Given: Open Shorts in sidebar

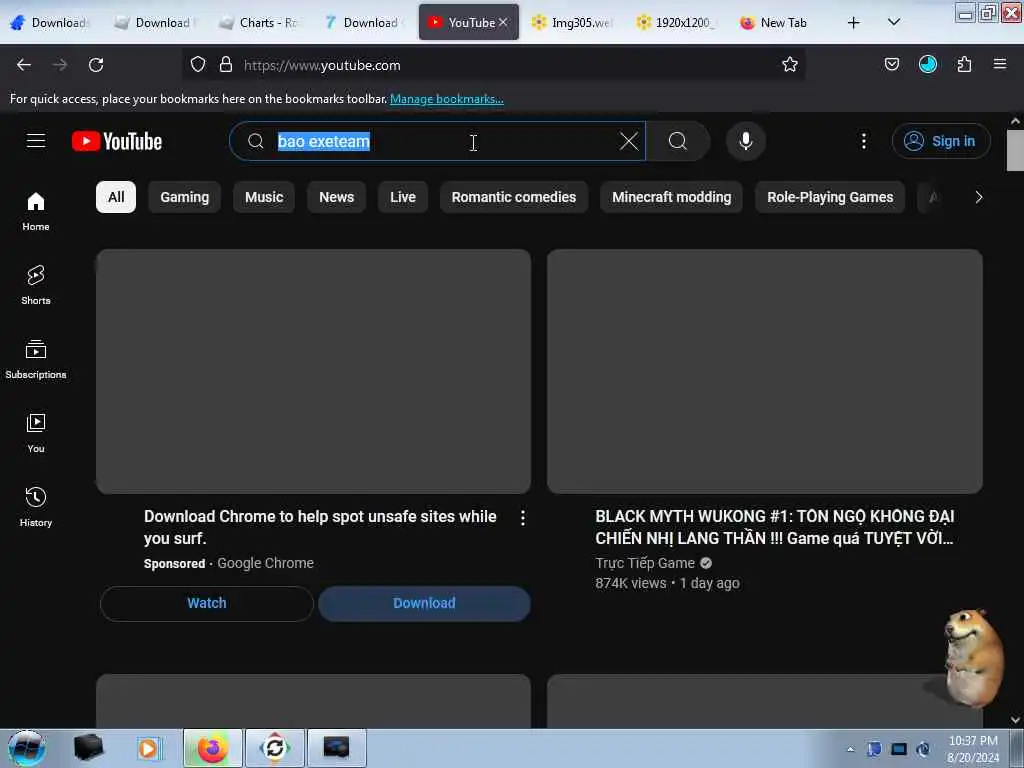Looking at the screenshot, I should pos(36,285).
